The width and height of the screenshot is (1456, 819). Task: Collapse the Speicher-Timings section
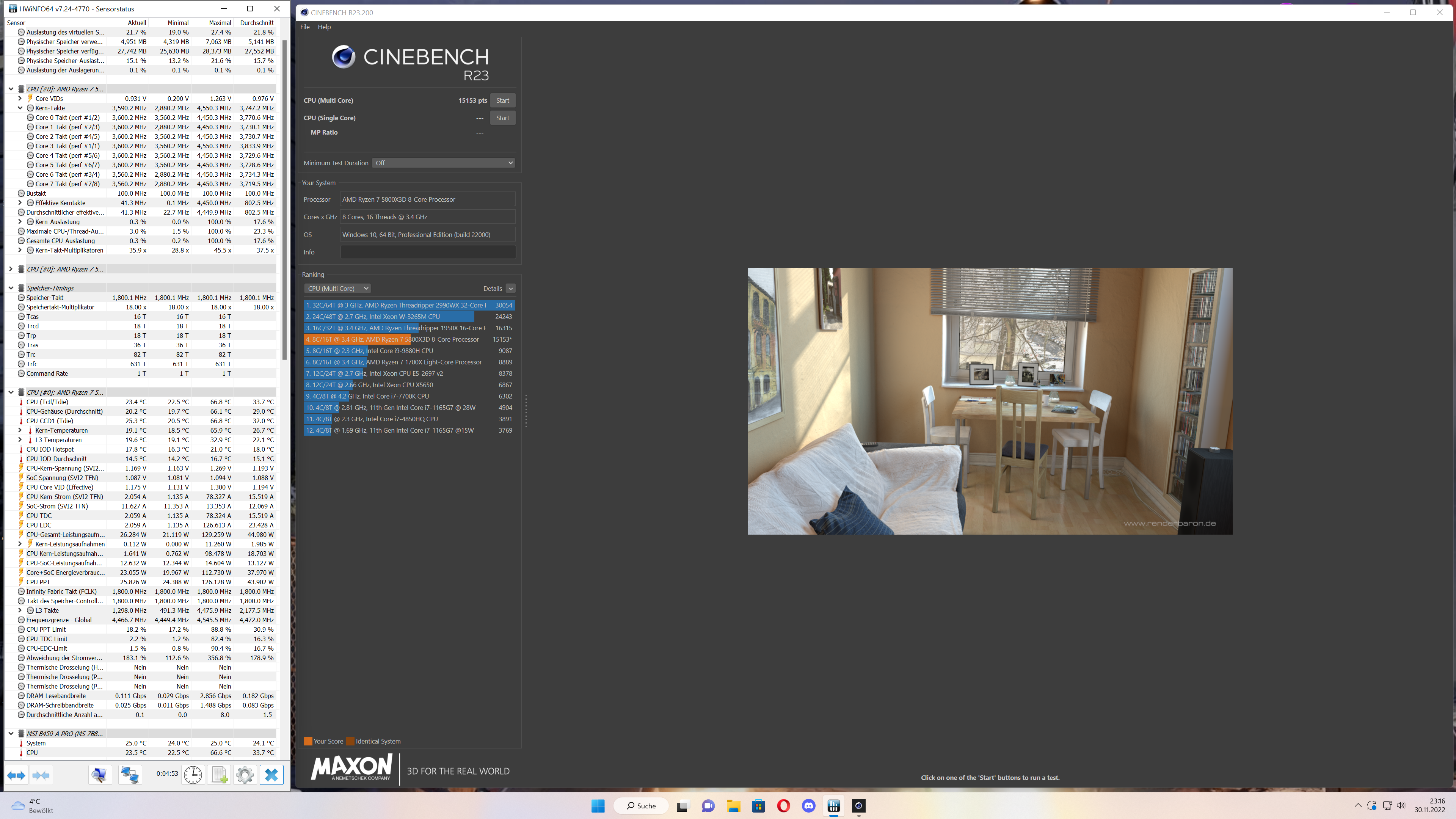[11, 288]
